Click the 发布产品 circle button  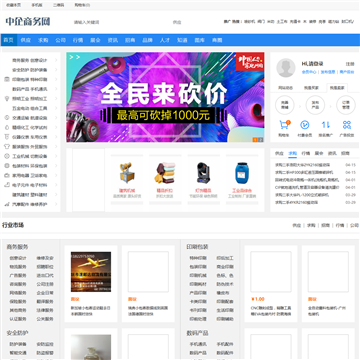point(315,105)
